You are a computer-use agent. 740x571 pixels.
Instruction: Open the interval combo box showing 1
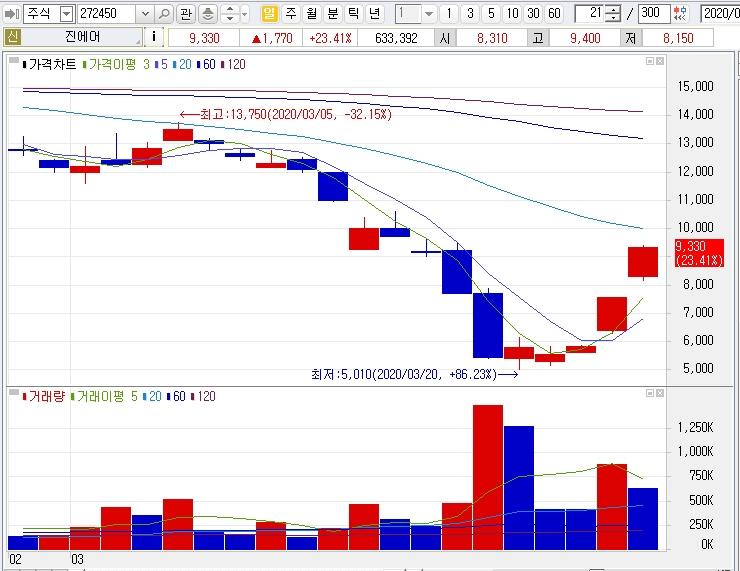click(415, 14)
